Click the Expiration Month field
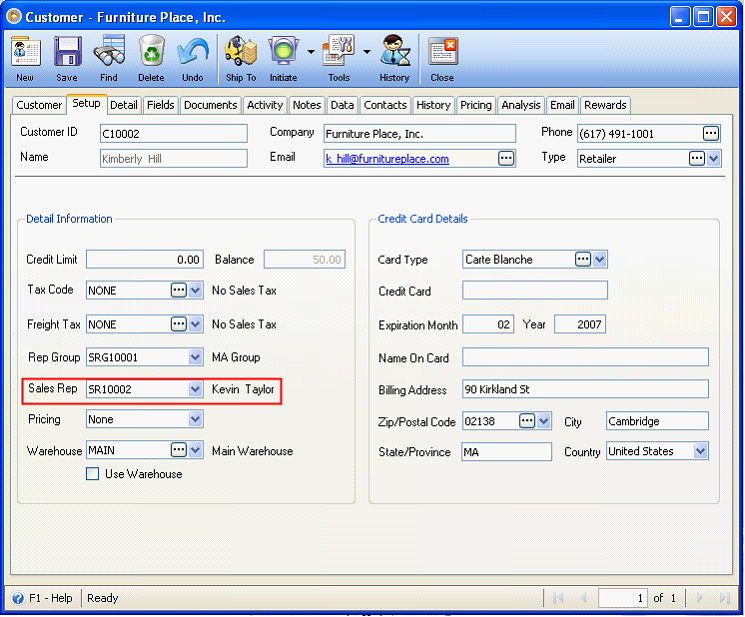 [488, 324]
